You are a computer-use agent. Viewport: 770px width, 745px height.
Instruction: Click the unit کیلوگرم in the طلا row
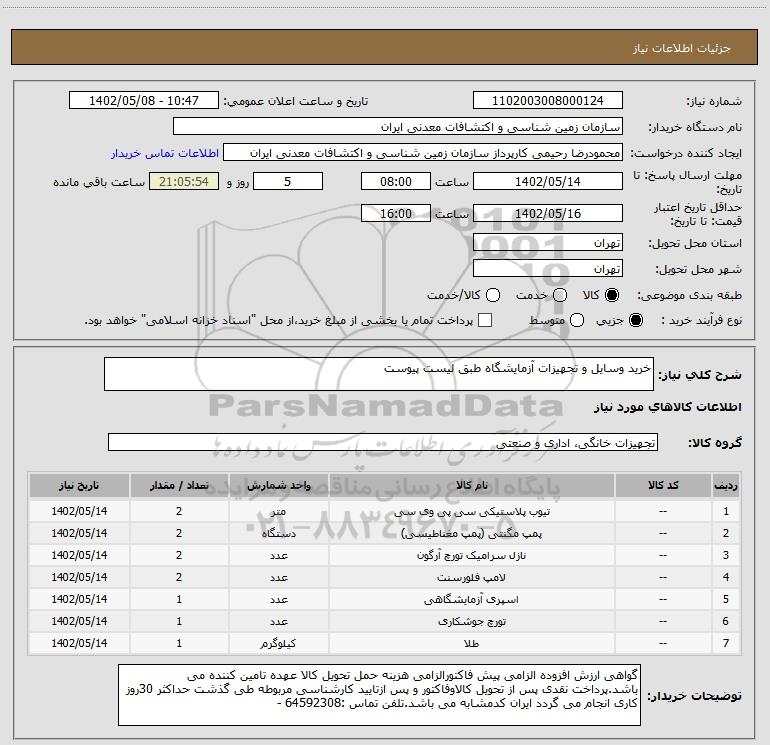[x=278, y=643]
